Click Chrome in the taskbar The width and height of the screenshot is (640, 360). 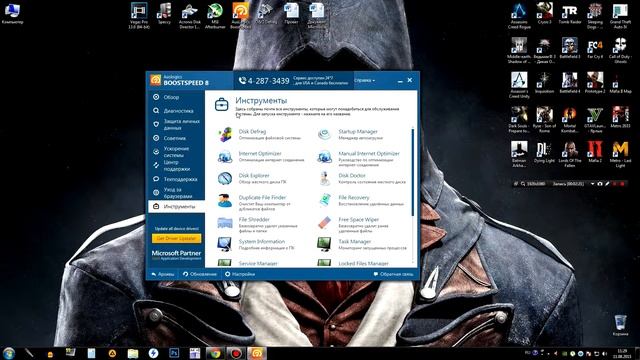tap(215, 353)
